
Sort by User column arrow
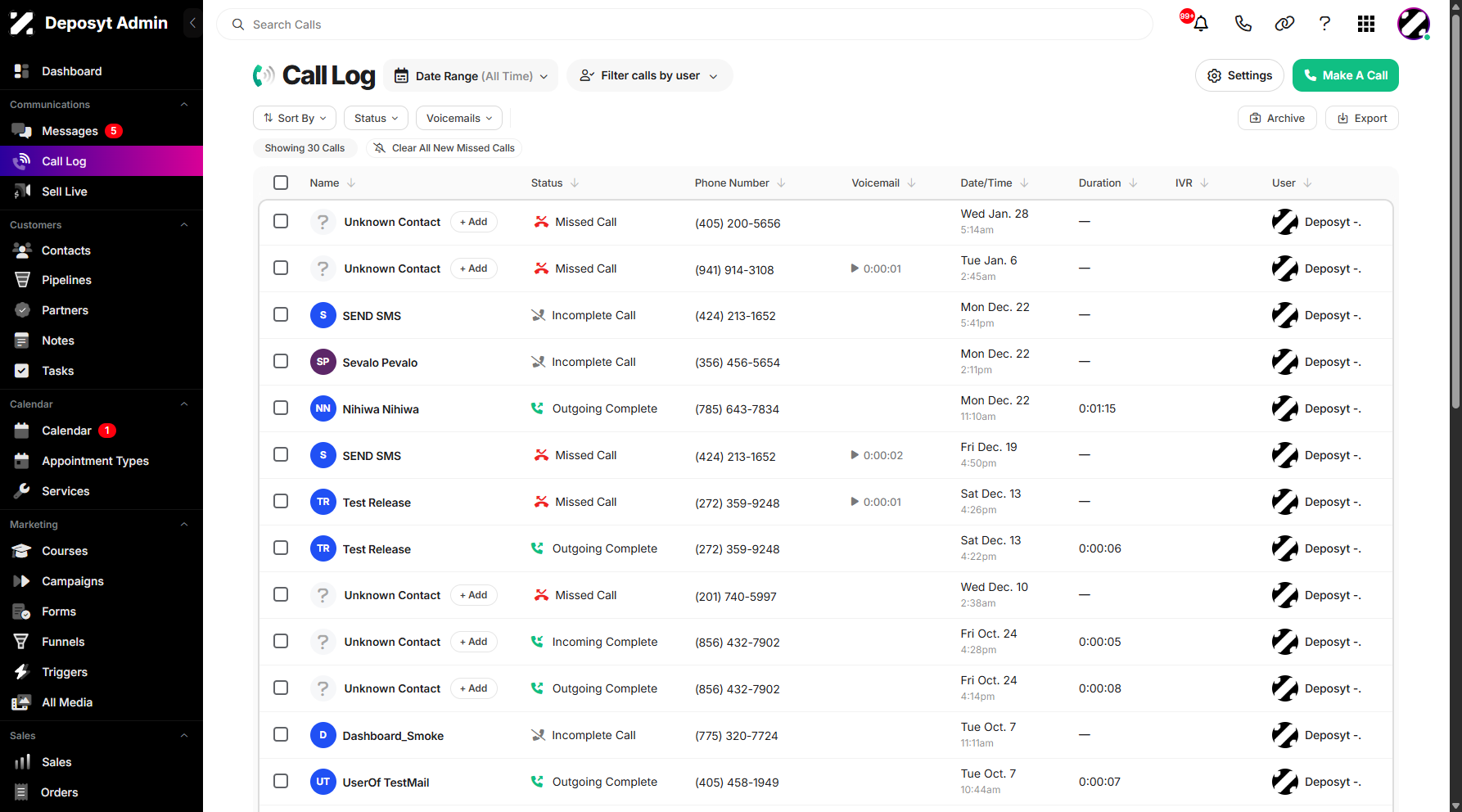click(1307, 183)
